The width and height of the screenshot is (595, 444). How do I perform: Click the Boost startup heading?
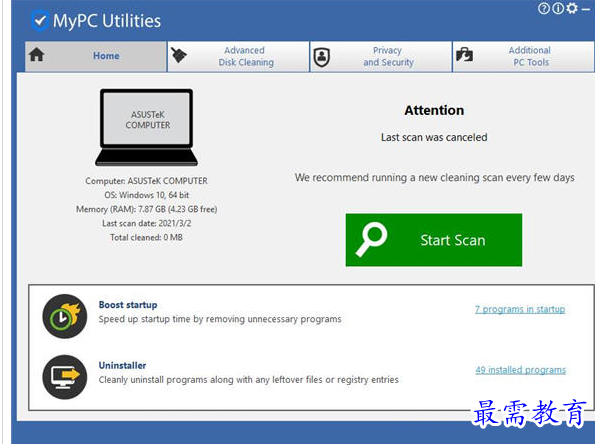[x=128, y=305]
